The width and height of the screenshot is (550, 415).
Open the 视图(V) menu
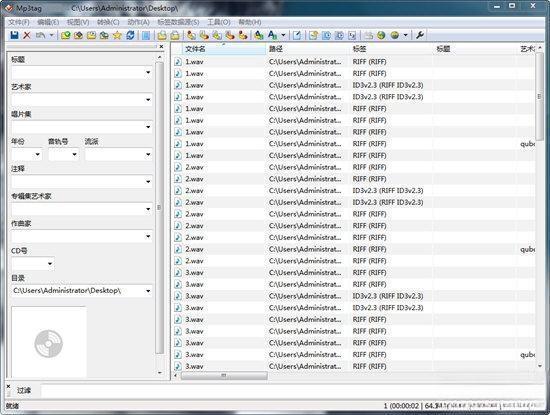[78, 22]
